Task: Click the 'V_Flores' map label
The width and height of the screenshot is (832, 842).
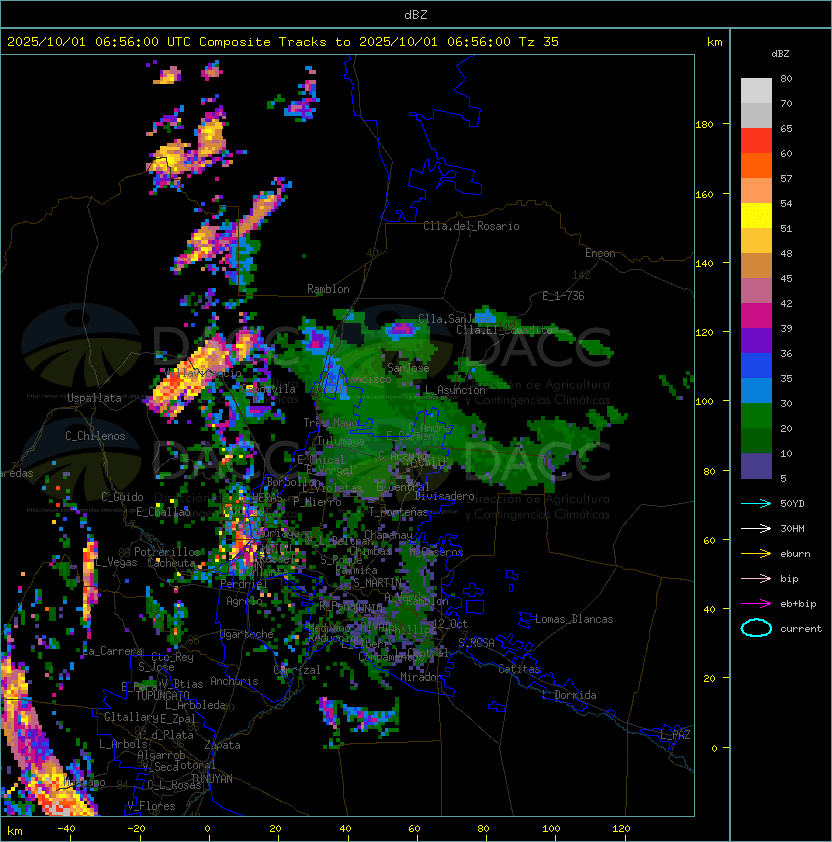Action: [x=151, y=806]
